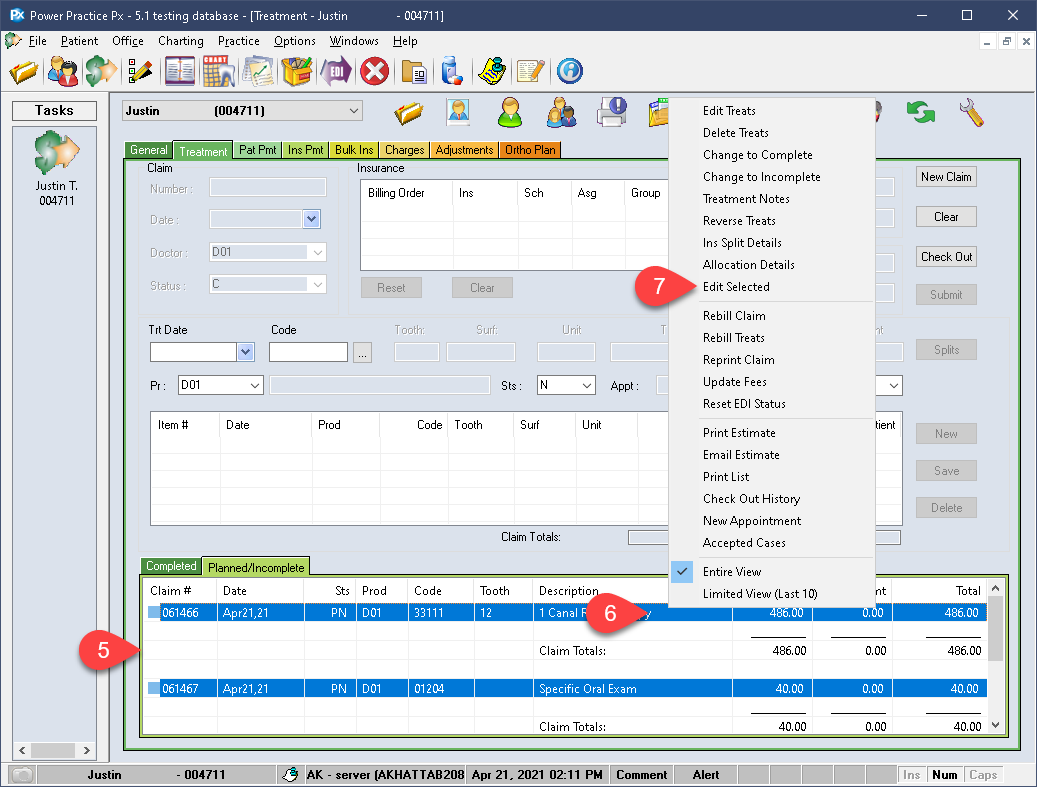The height and width of the screenshot is (787, 1037).
Task: Click the Code input field
Action: coord(308,352)
